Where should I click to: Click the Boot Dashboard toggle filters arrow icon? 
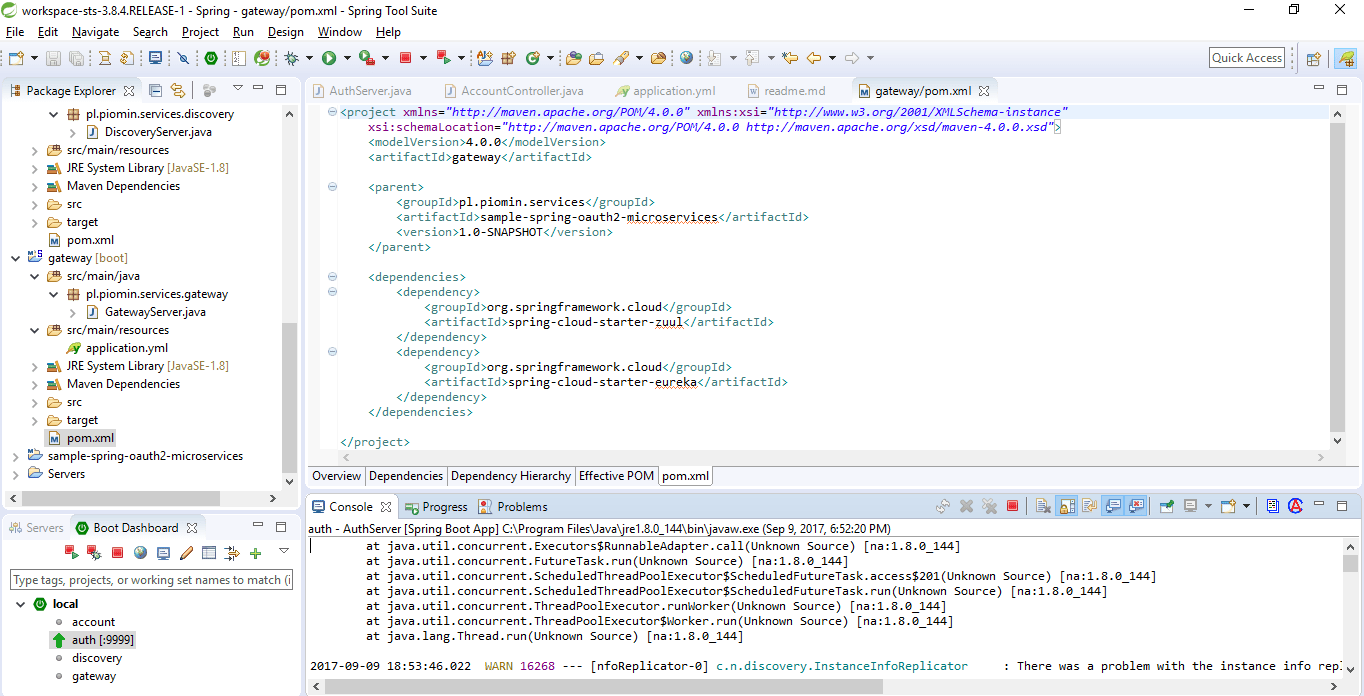[x=232, y=552]
